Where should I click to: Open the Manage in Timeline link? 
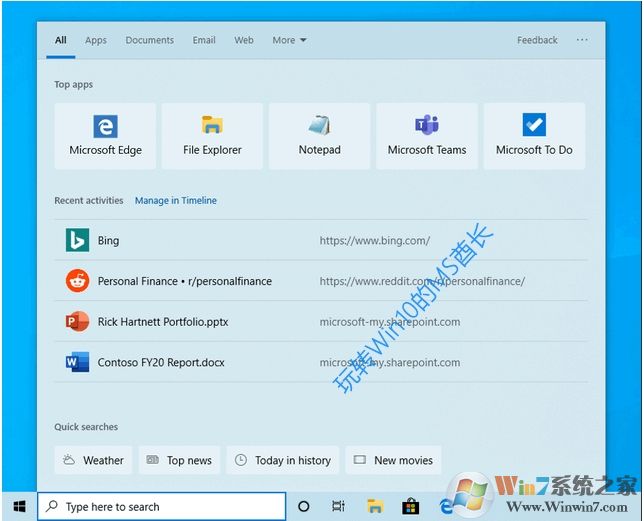point(176,200)
